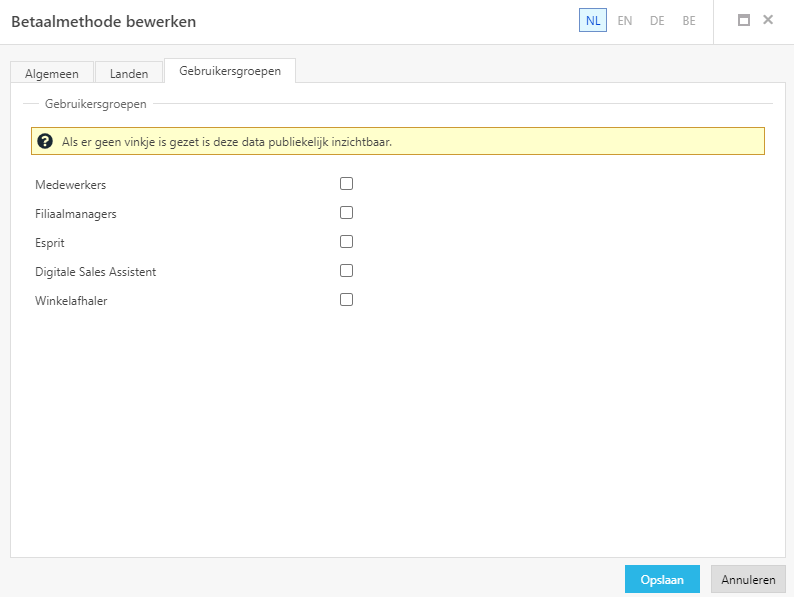
Task: Switch language to DE
Action: [657, 21]
